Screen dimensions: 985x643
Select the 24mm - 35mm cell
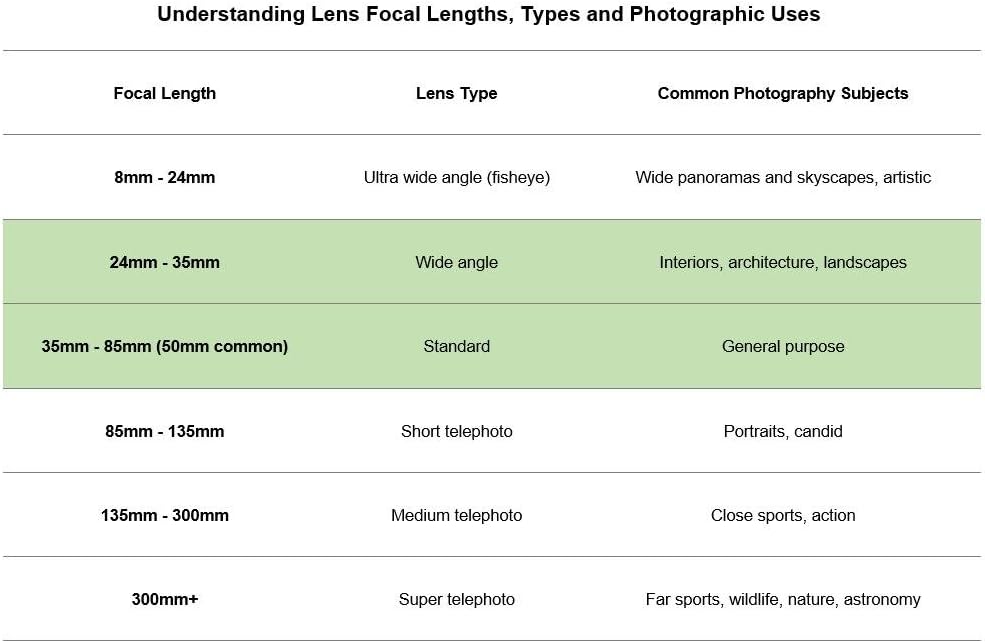(x=165, y=262)
